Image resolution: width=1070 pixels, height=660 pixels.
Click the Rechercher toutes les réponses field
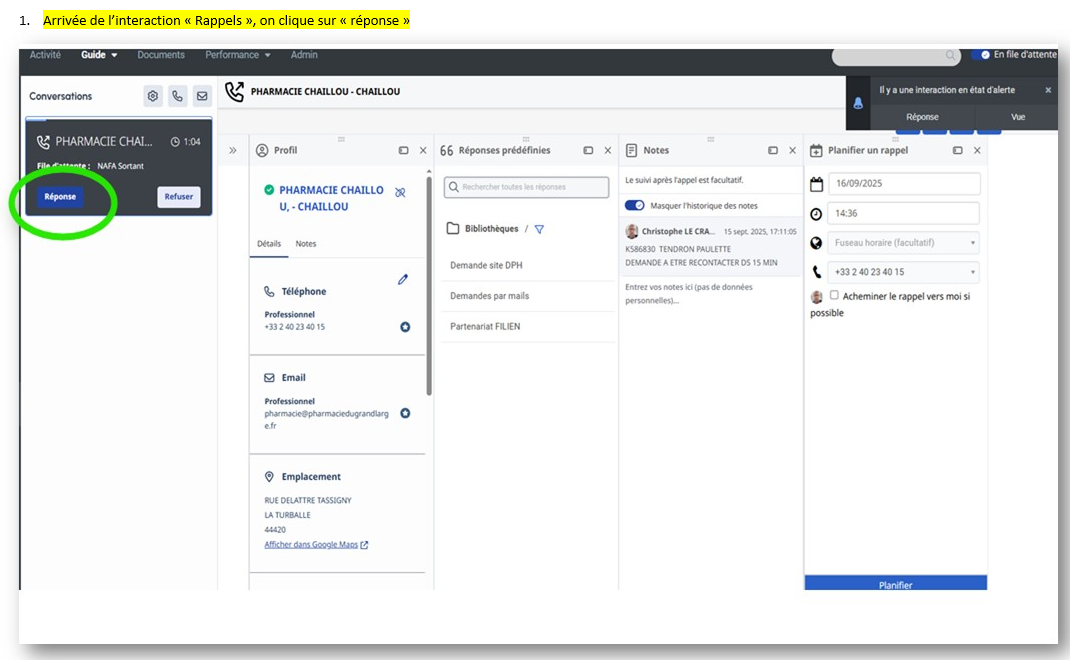pyautogui.click(x=526, y=187)
